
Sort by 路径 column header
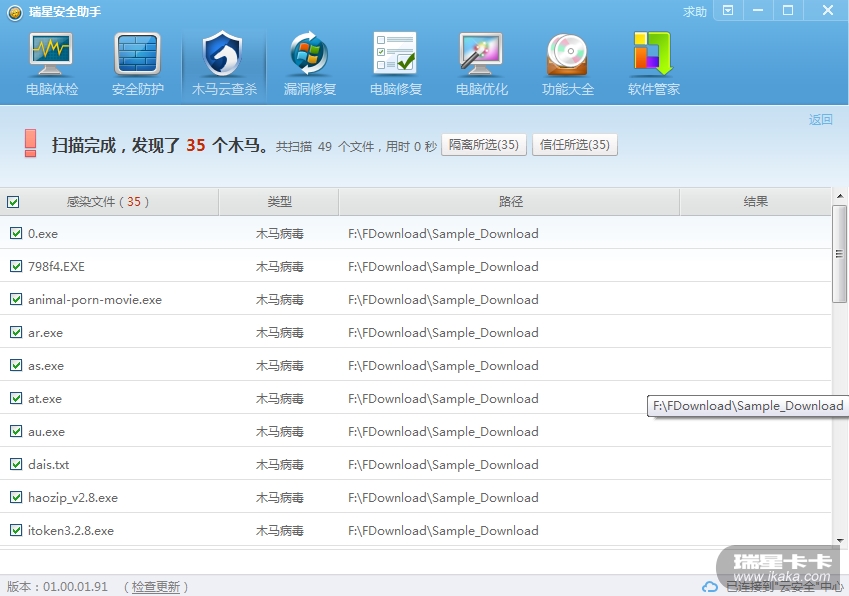(510, 202)
